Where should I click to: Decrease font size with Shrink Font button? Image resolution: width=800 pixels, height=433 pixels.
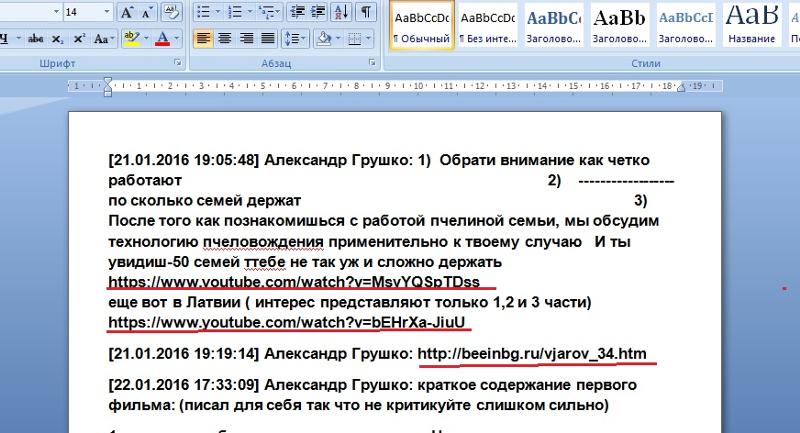[145, 13]
